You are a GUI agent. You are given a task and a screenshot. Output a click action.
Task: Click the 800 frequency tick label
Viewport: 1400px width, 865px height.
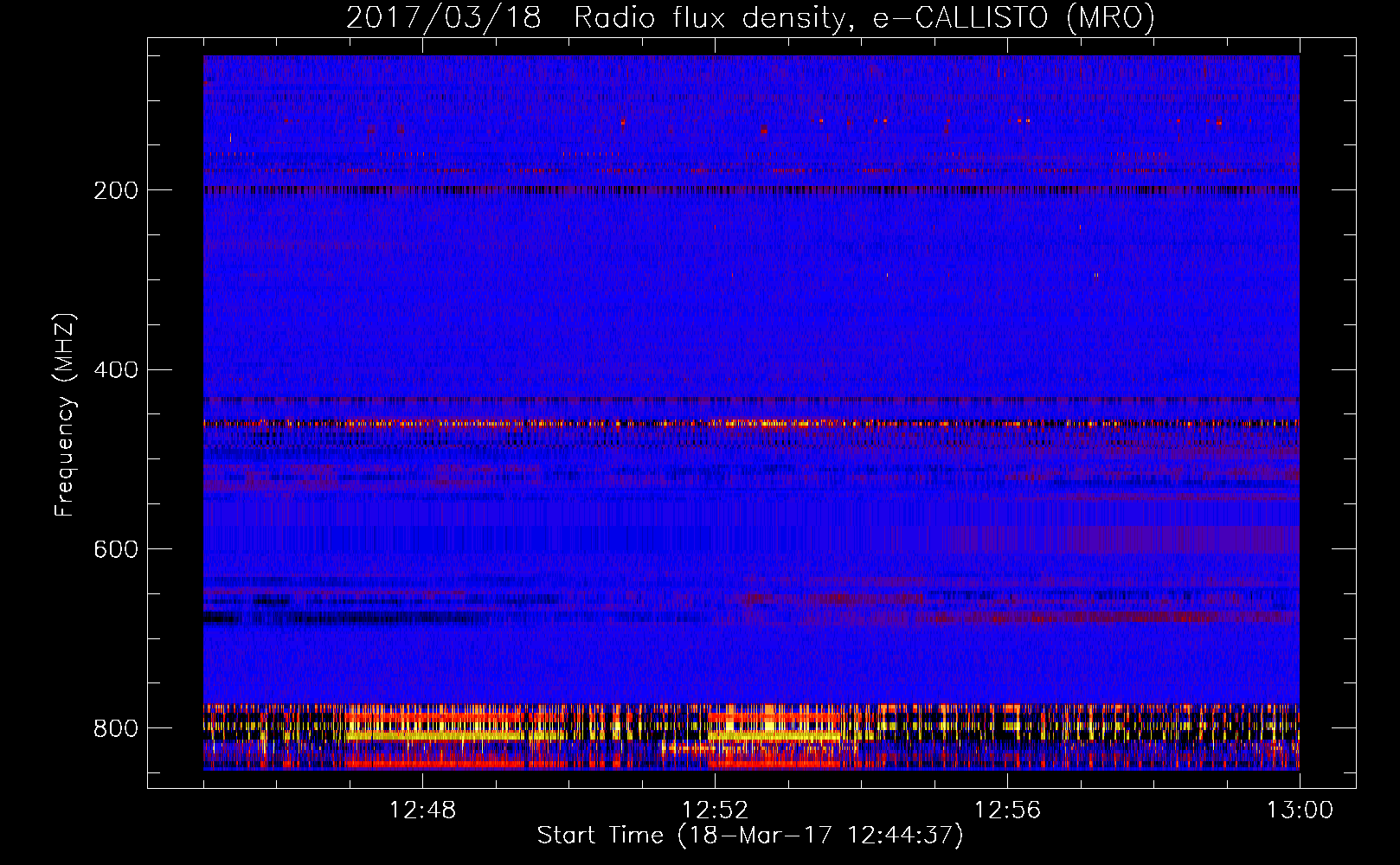pyautogui.click(x=116, y=728)
